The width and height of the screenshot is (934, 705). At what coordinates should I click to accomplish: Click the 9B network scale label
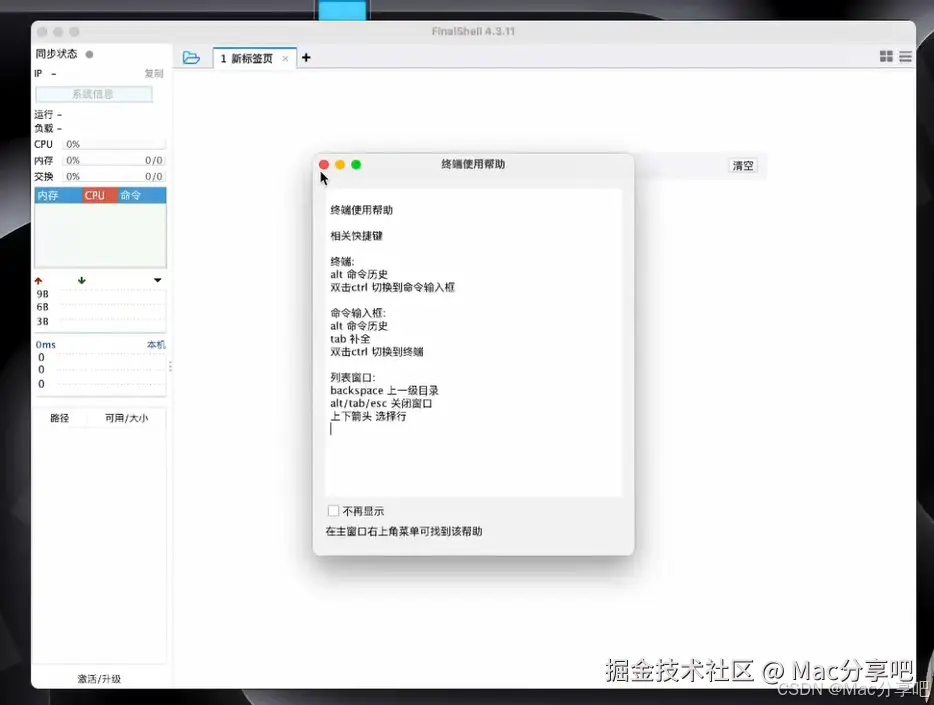42,294
